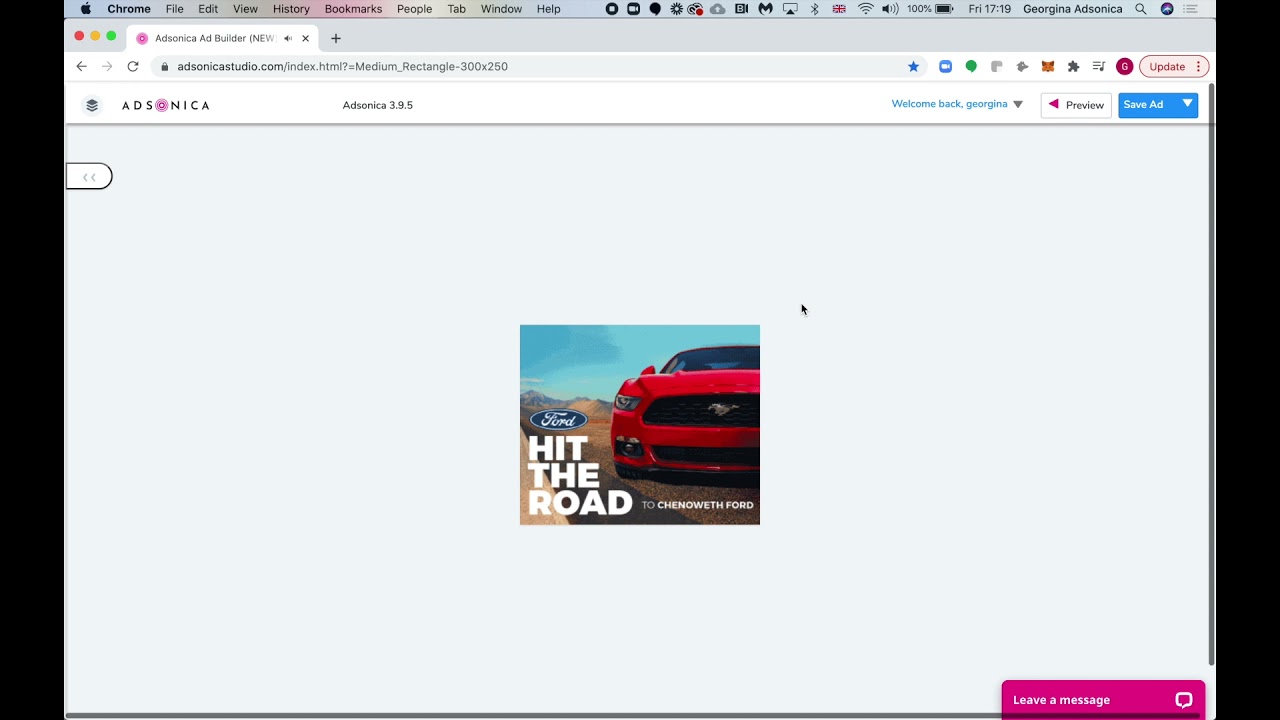Open the Extensions puzzle-piece menu
Image resolution: width=1280 pixels, height=720 pixels.
pos(1073,67)
